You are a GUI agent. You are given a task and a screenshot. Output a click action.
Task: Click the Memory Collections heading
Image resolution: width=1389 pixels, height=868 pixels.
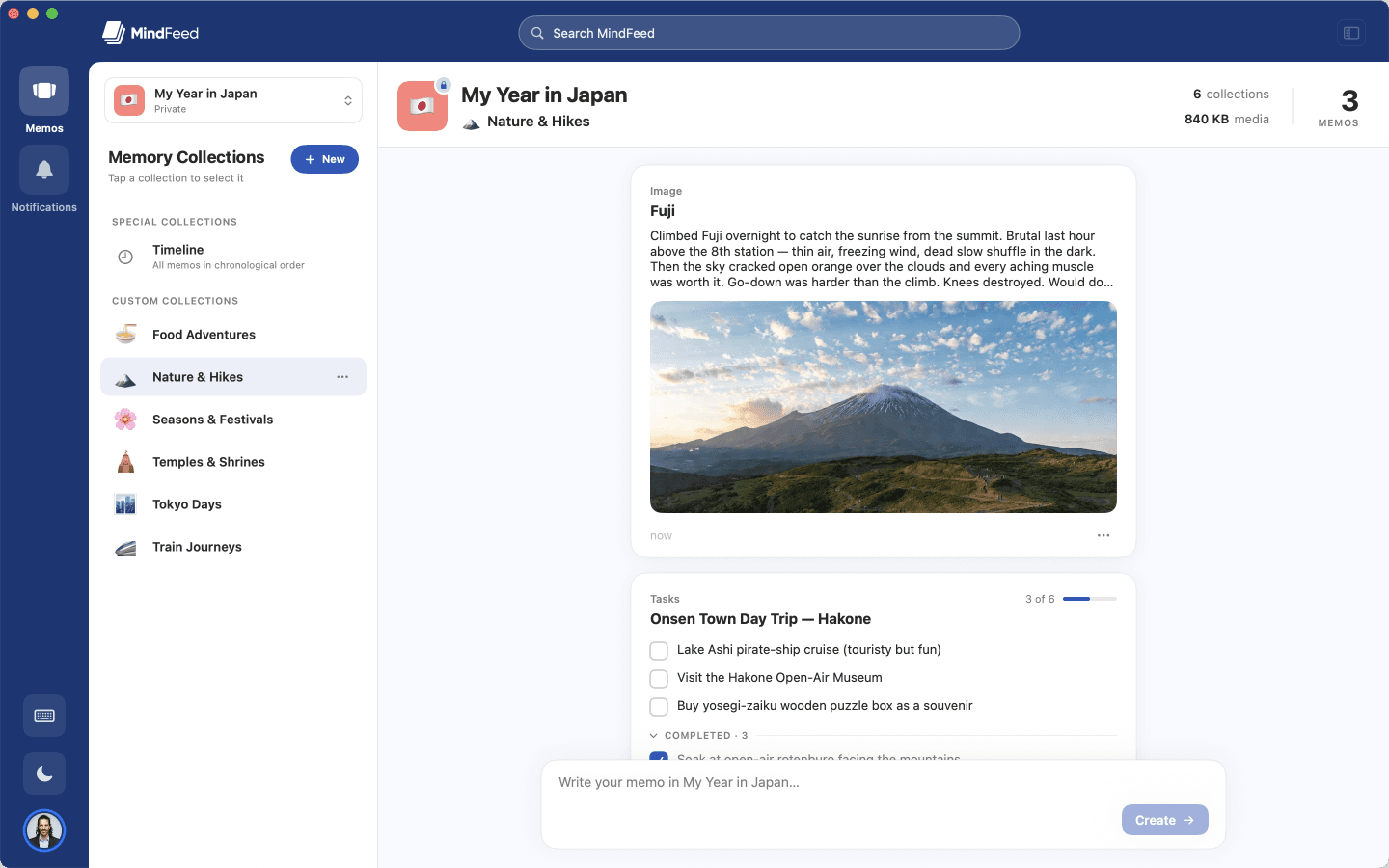pos(186,157)
